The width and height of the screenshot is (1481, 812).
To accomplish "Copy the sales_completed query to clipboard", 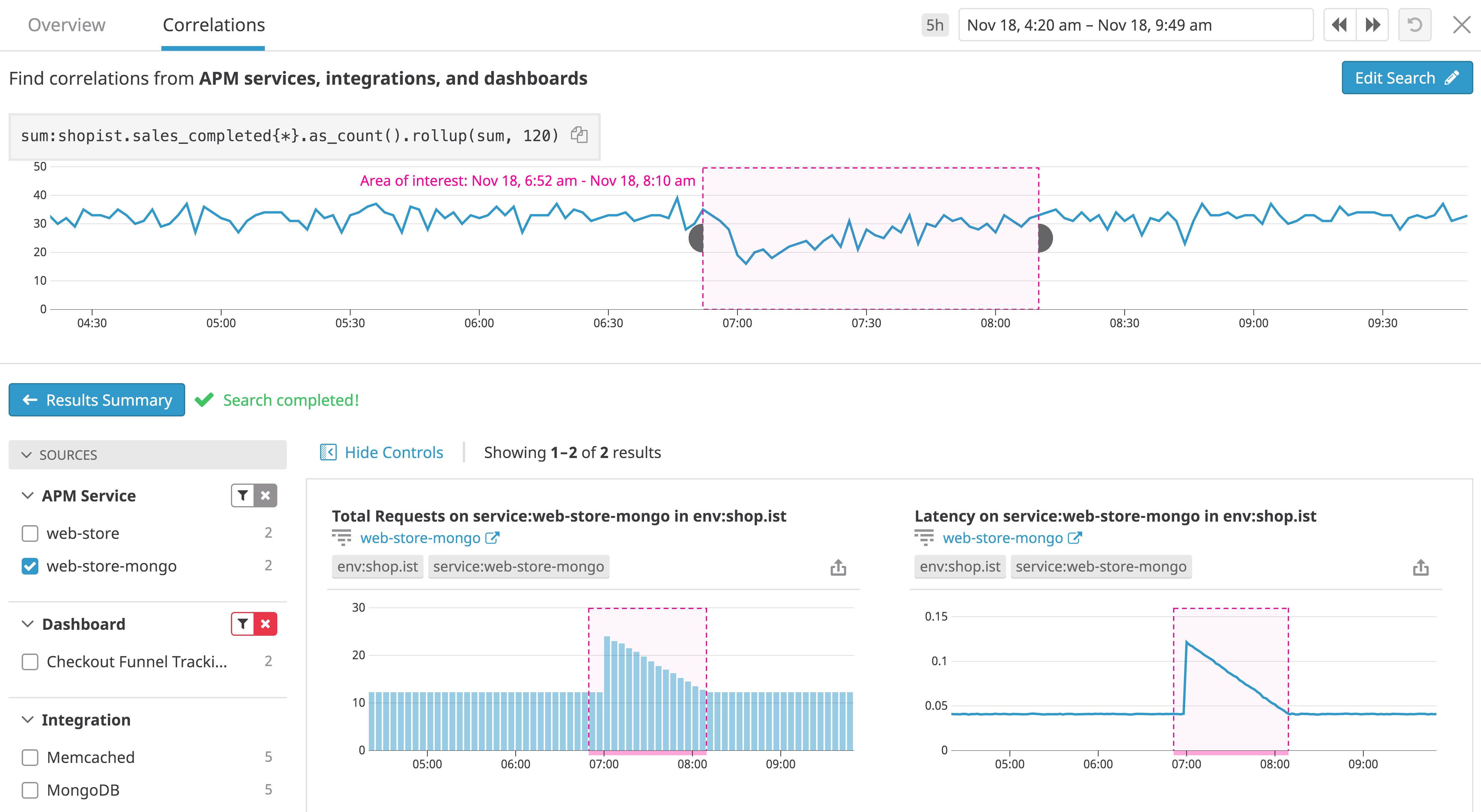I will point(579,135).
